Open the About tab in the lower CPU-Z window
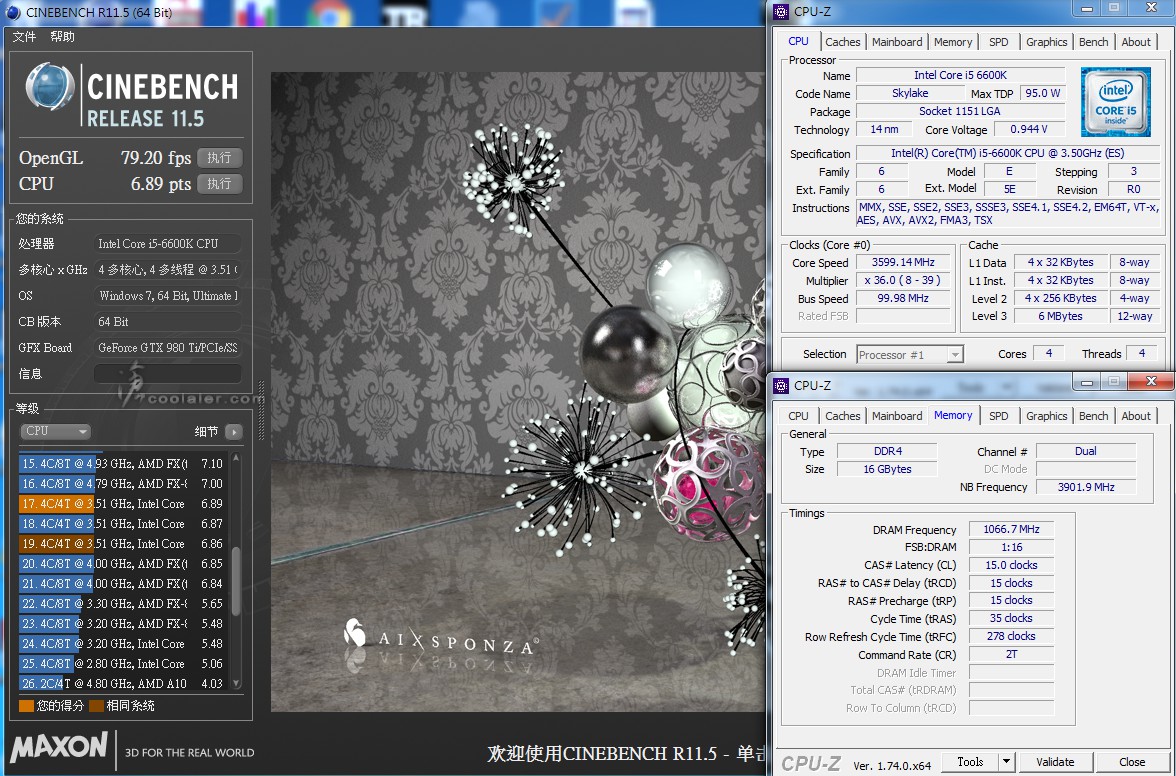 (x=1136, y=416)
